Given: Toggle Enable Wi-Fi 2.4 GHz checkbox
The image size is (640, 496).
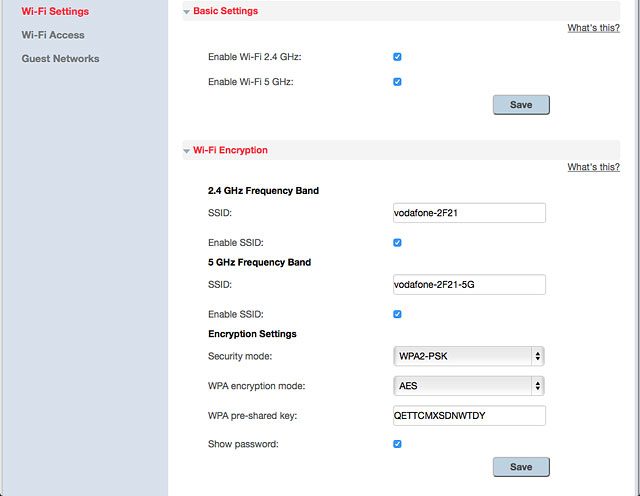Looking at the screenshot, I should (397, 57).
